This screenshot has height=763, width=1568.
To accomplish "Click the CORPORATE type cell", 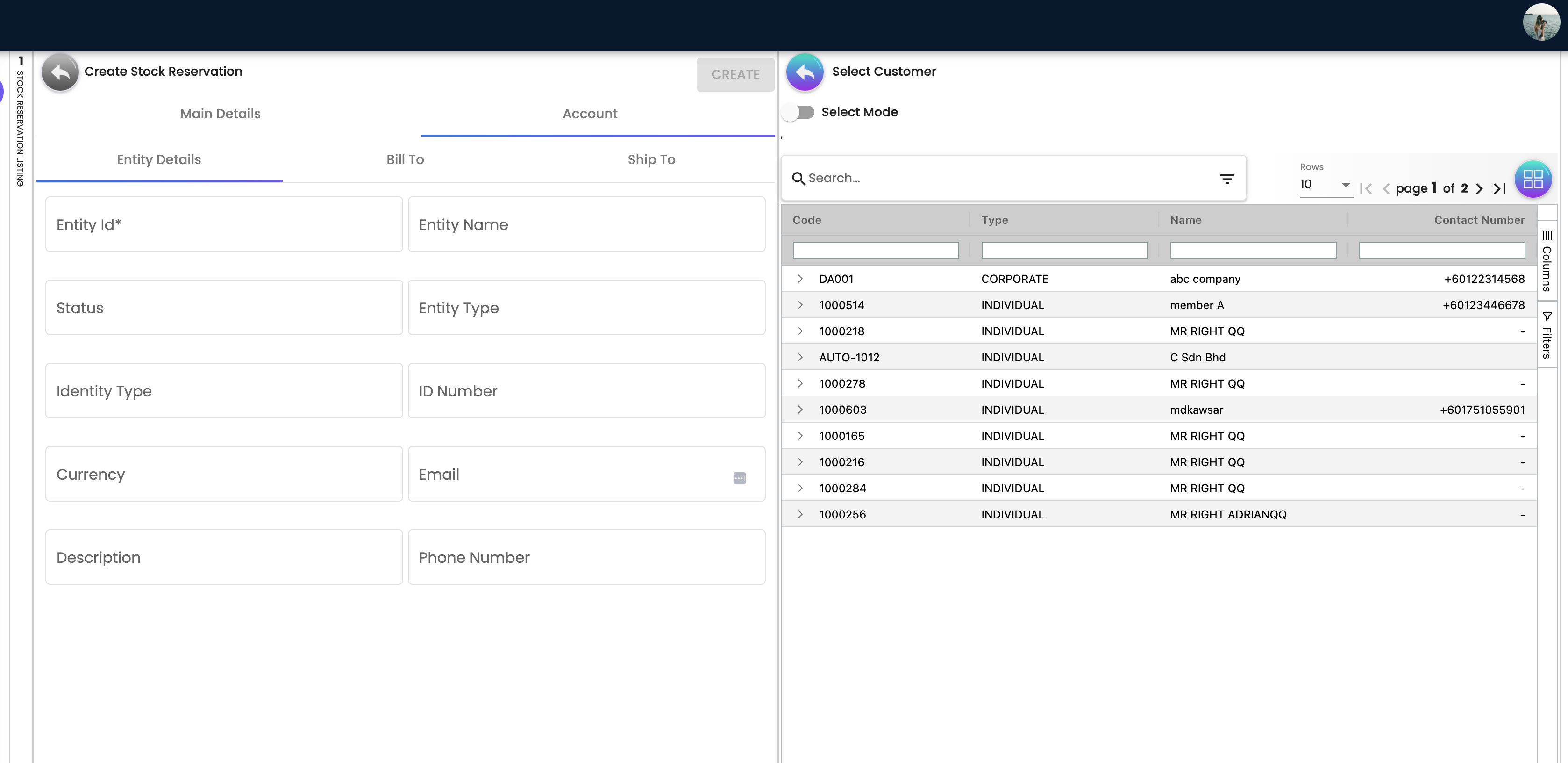I will click(x=1015, y=279).
